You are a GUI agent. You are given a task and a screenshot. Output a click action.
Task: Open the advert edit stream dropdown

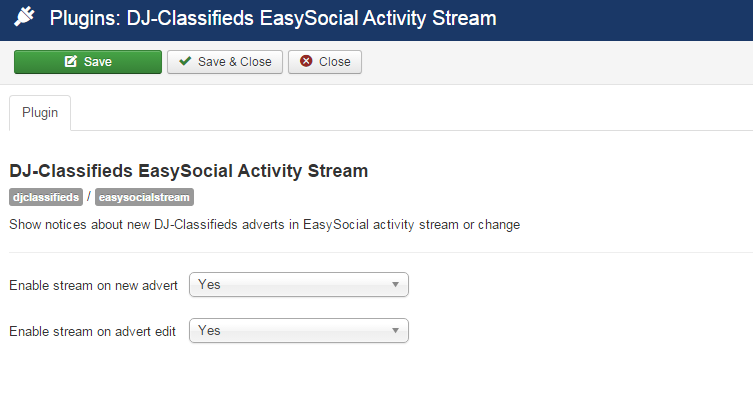pos(298,330)
